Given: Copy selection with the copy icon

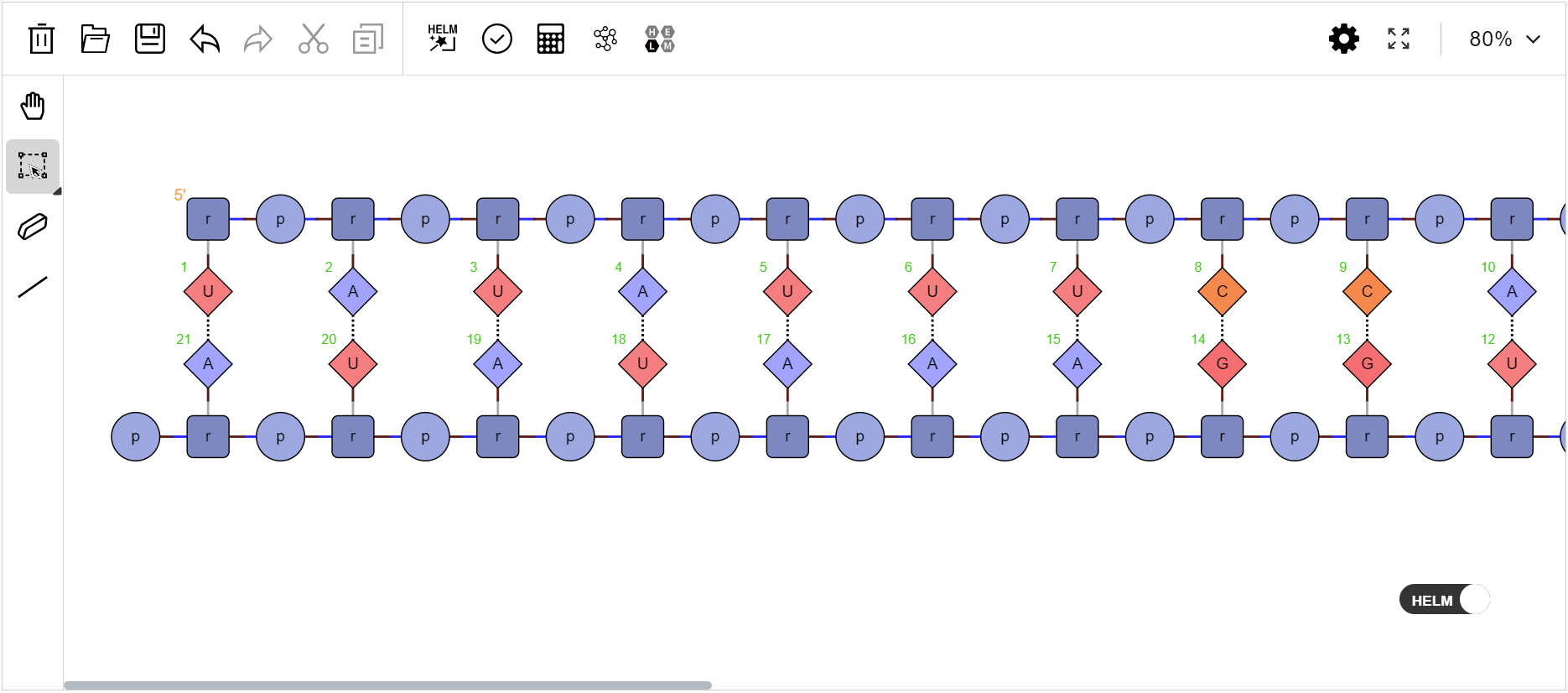Looking at the screenshot, I should (368, 39).
